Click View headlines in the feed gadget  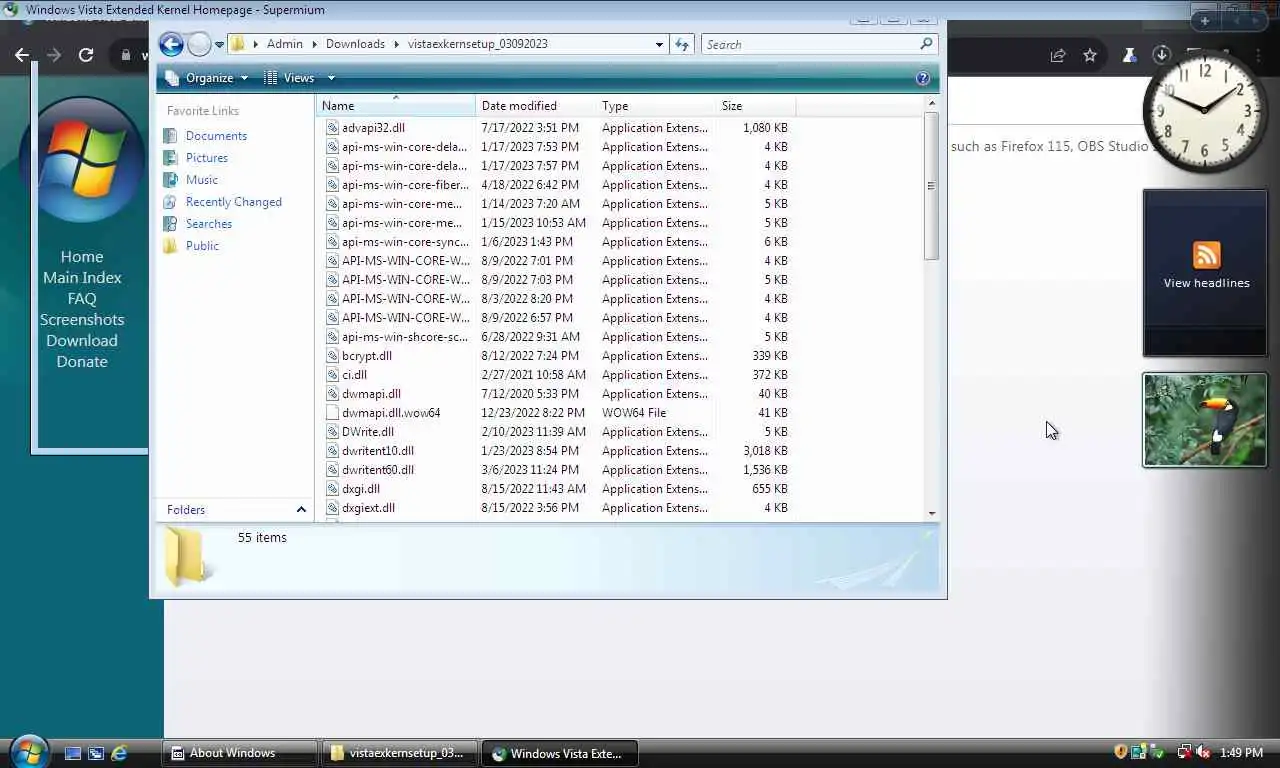tap(1206, 283)
